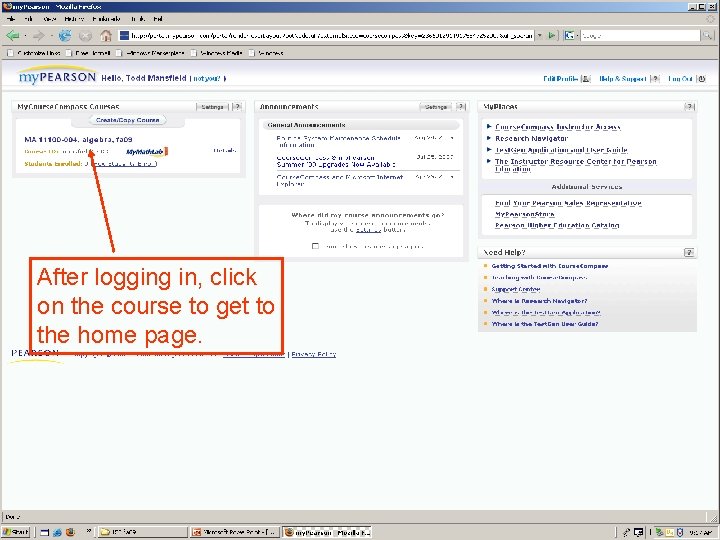Go back with the green Back arrow
This screenshot has width=720, height=540.
pos(12,35)
